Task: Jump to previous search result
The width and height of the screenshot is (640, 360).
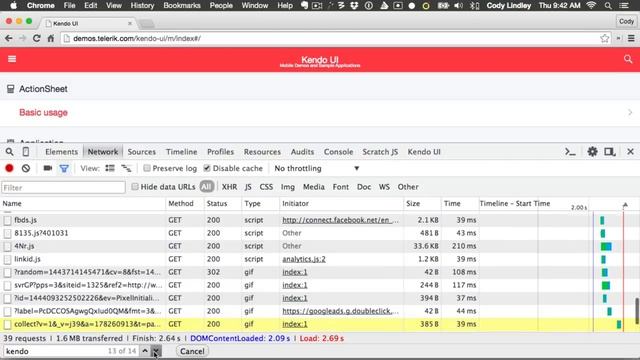Action: point(145,351)
